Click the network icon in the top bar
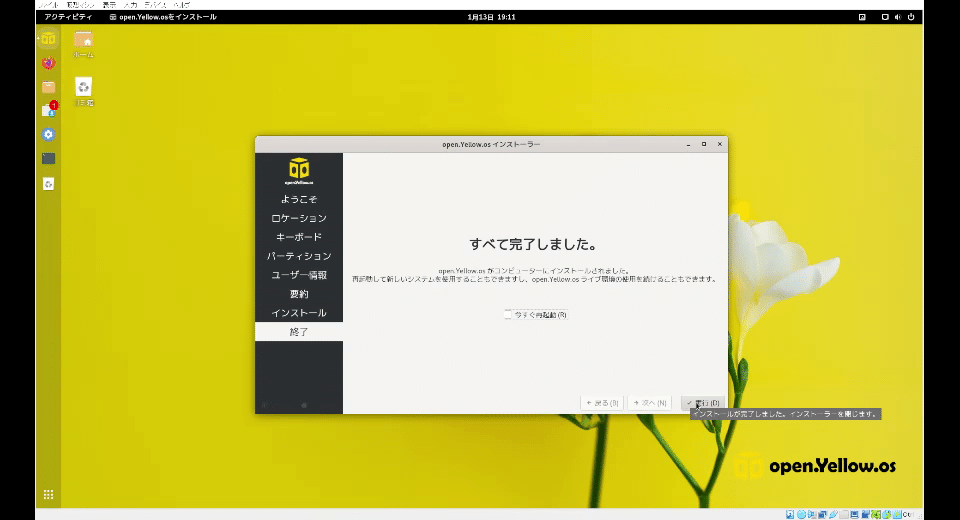Screen dimensions: 960x520 click(885, 17)
